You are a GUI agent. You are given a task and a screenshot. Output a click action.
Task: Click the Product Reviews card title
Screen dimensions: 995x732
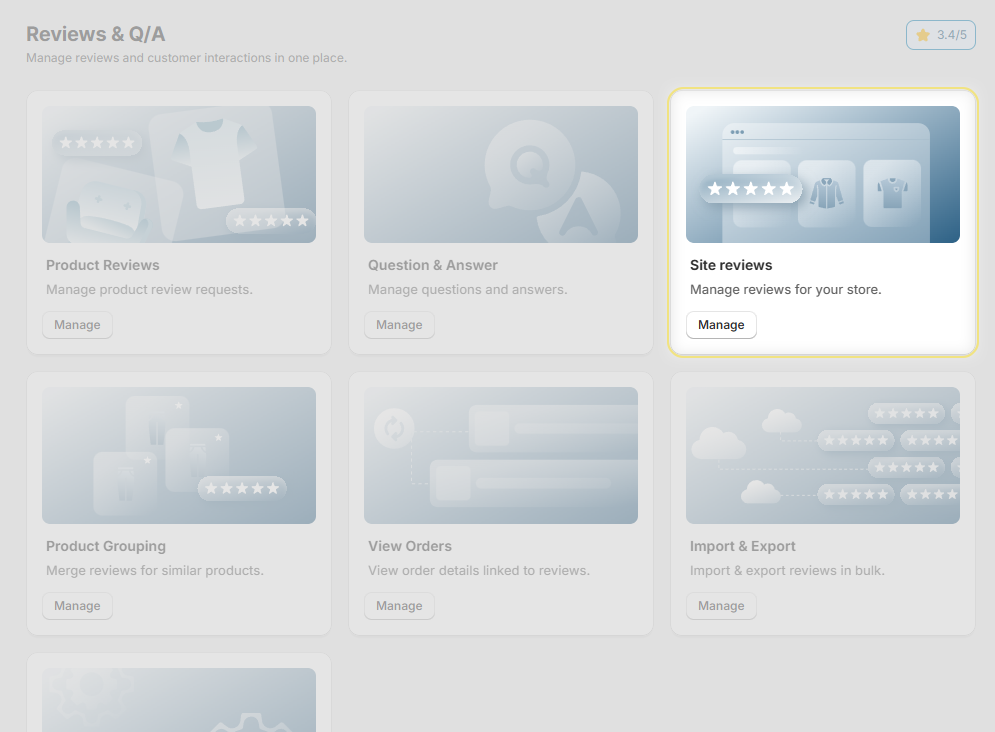103,265
